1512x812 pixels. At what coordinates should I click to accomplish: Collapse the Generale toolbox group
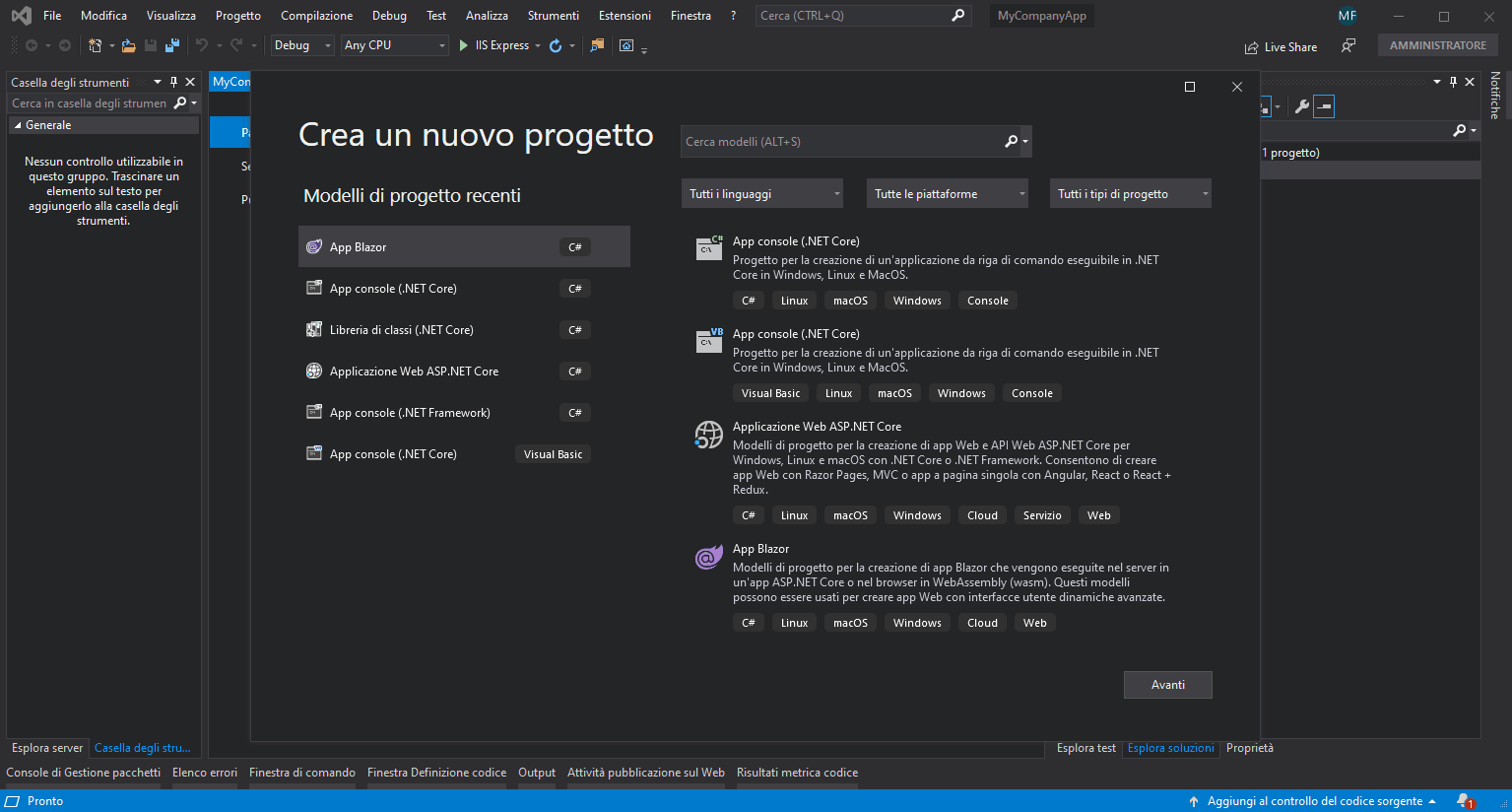(18, 125)
